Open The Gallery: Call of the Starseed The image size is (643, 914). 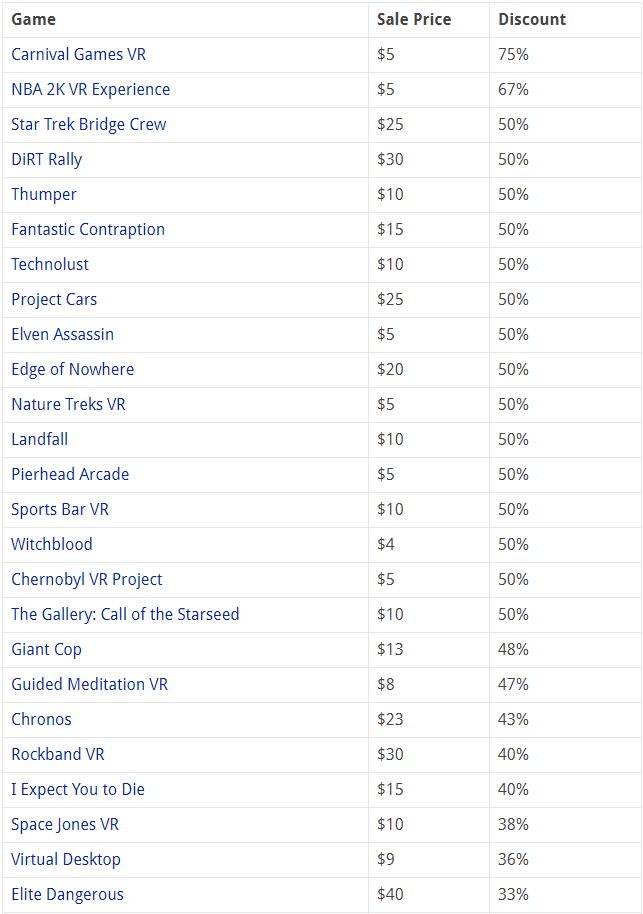pyautogui.click(x=125, y=614)
